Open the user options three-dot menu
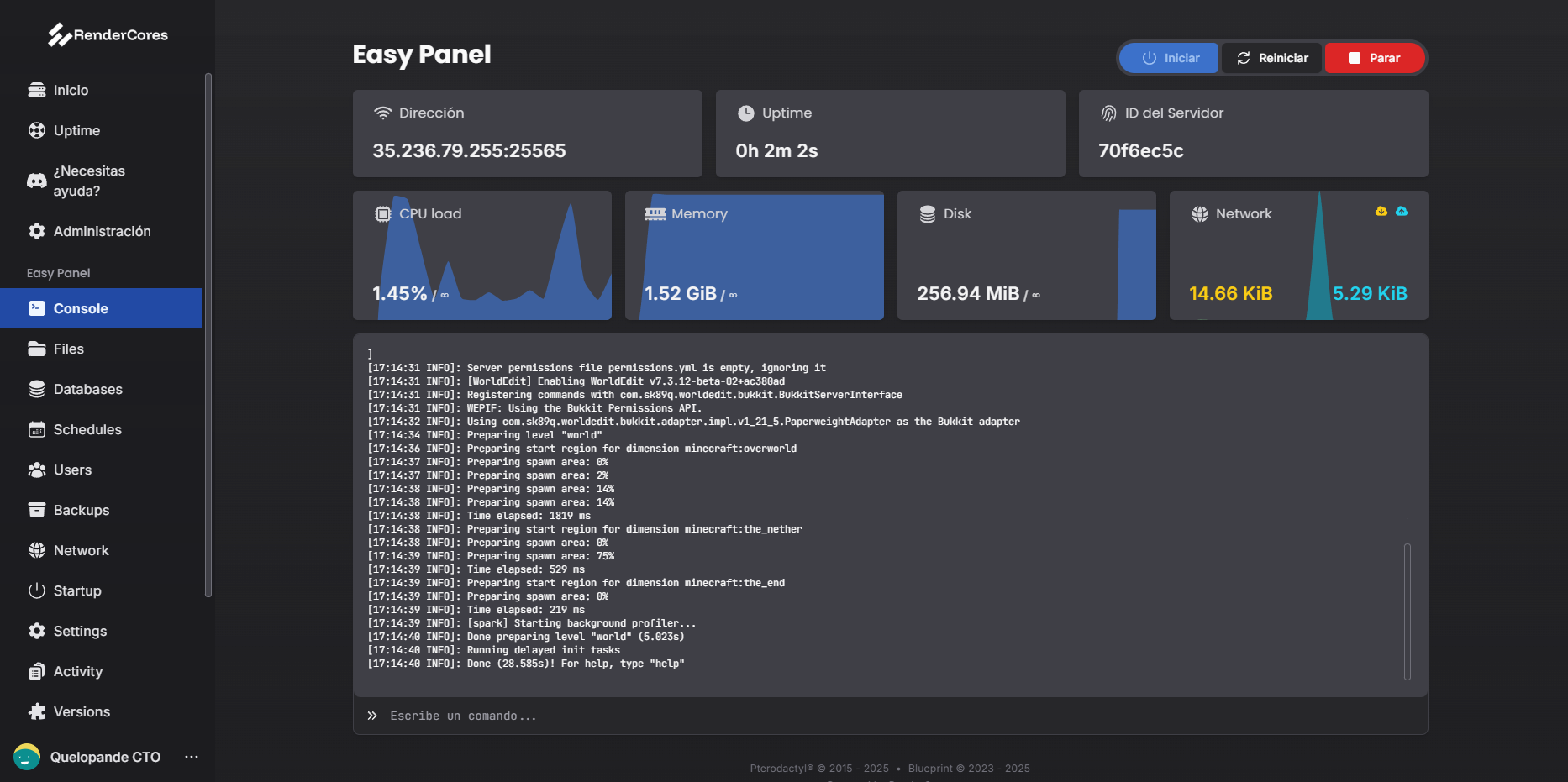 pyautogui.click(x=192, y=757)
